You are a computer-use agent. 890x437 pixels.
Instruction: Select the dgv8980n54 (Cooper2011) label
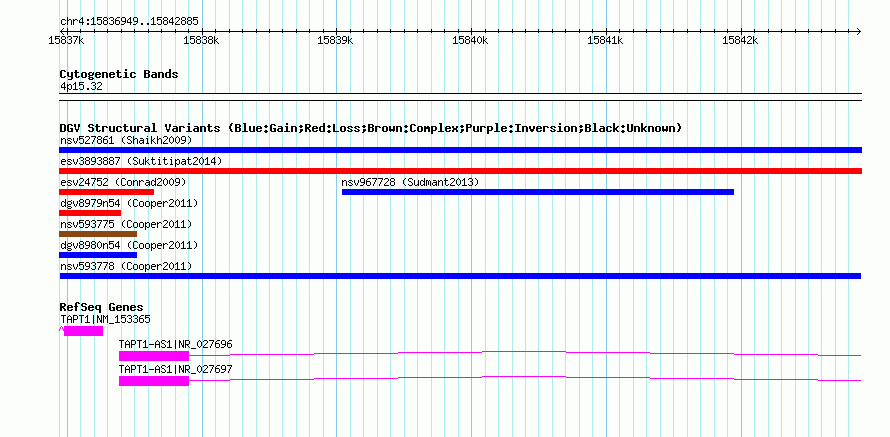129,245
